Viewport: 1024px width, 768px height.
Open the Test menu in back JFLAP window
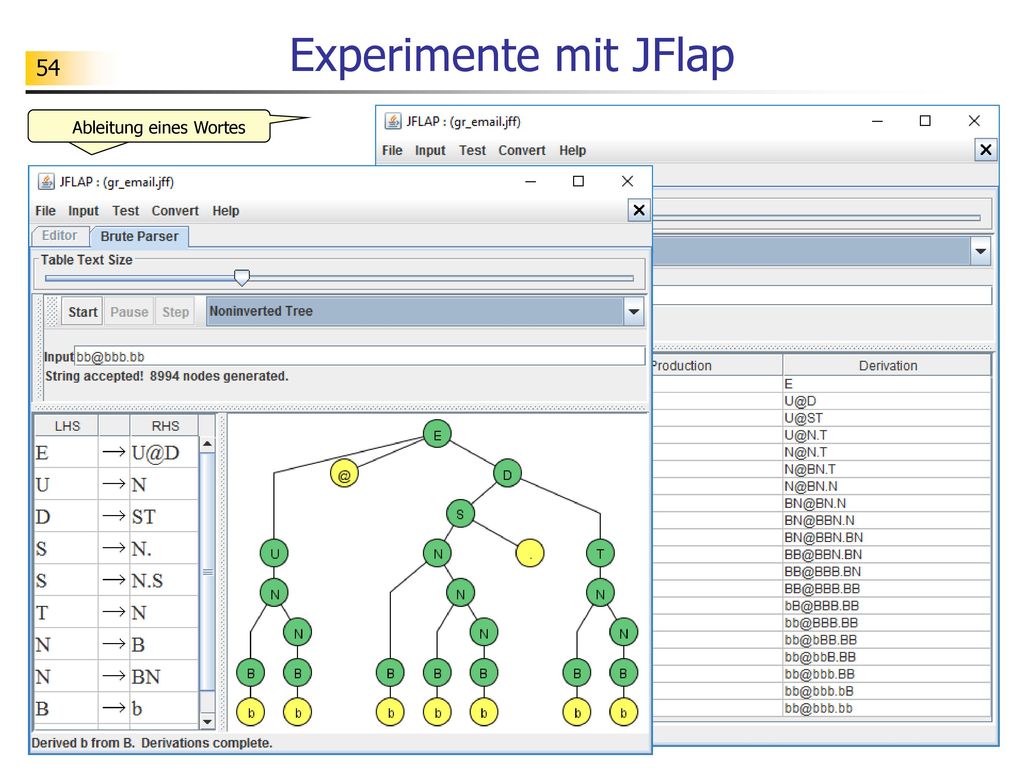(472, 150)
